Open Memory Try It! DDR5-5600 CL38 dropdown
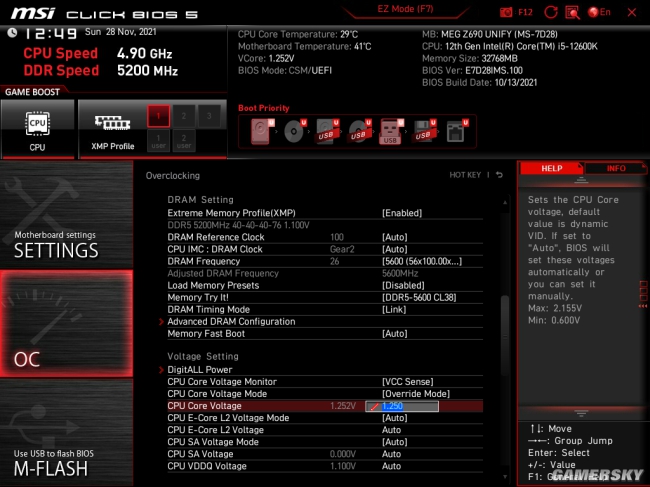Image resolution: width=650 pixels, height=487 pixels. (419, 297)
